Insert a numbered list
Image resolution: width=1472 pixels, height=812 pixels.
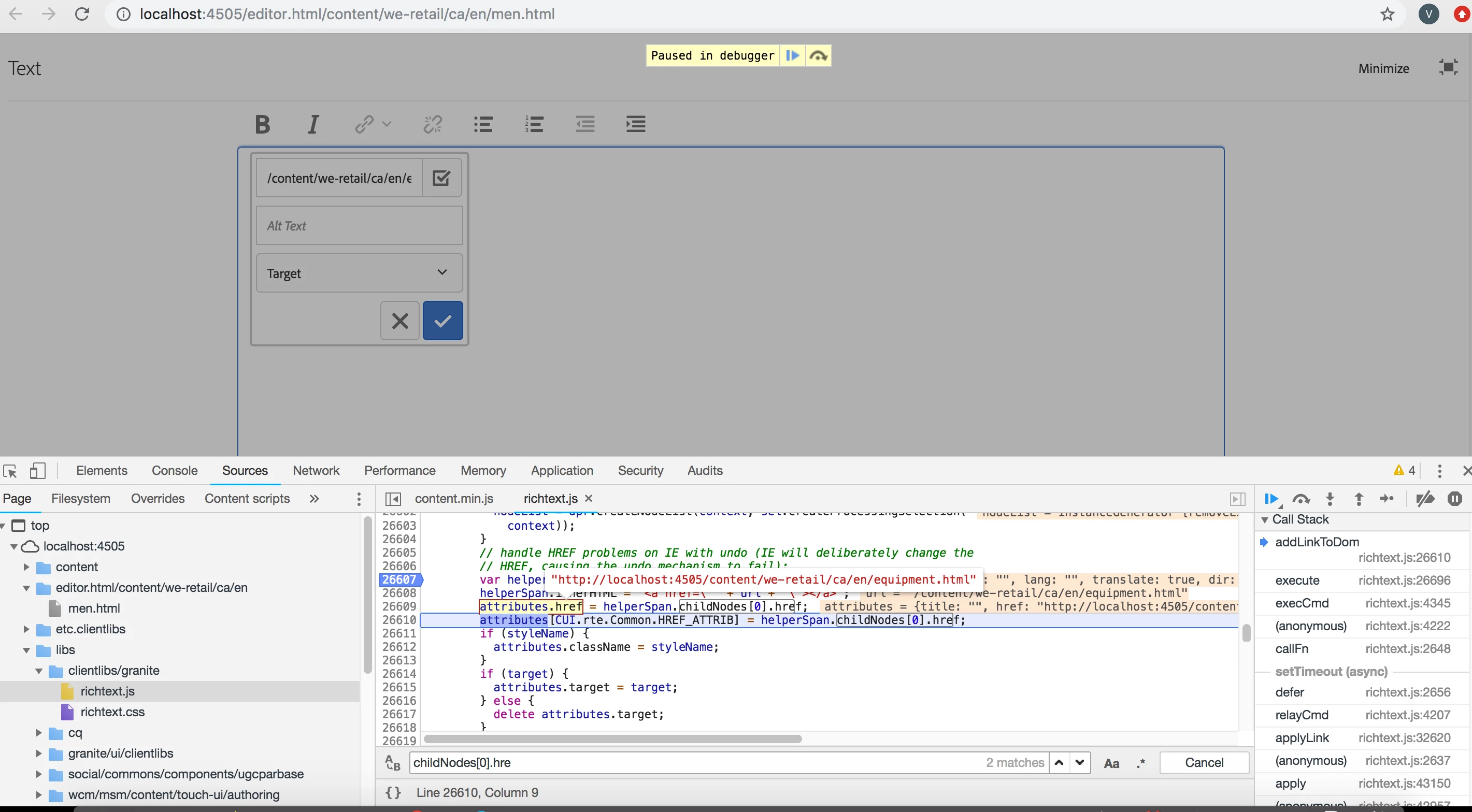tap(534, 124)
